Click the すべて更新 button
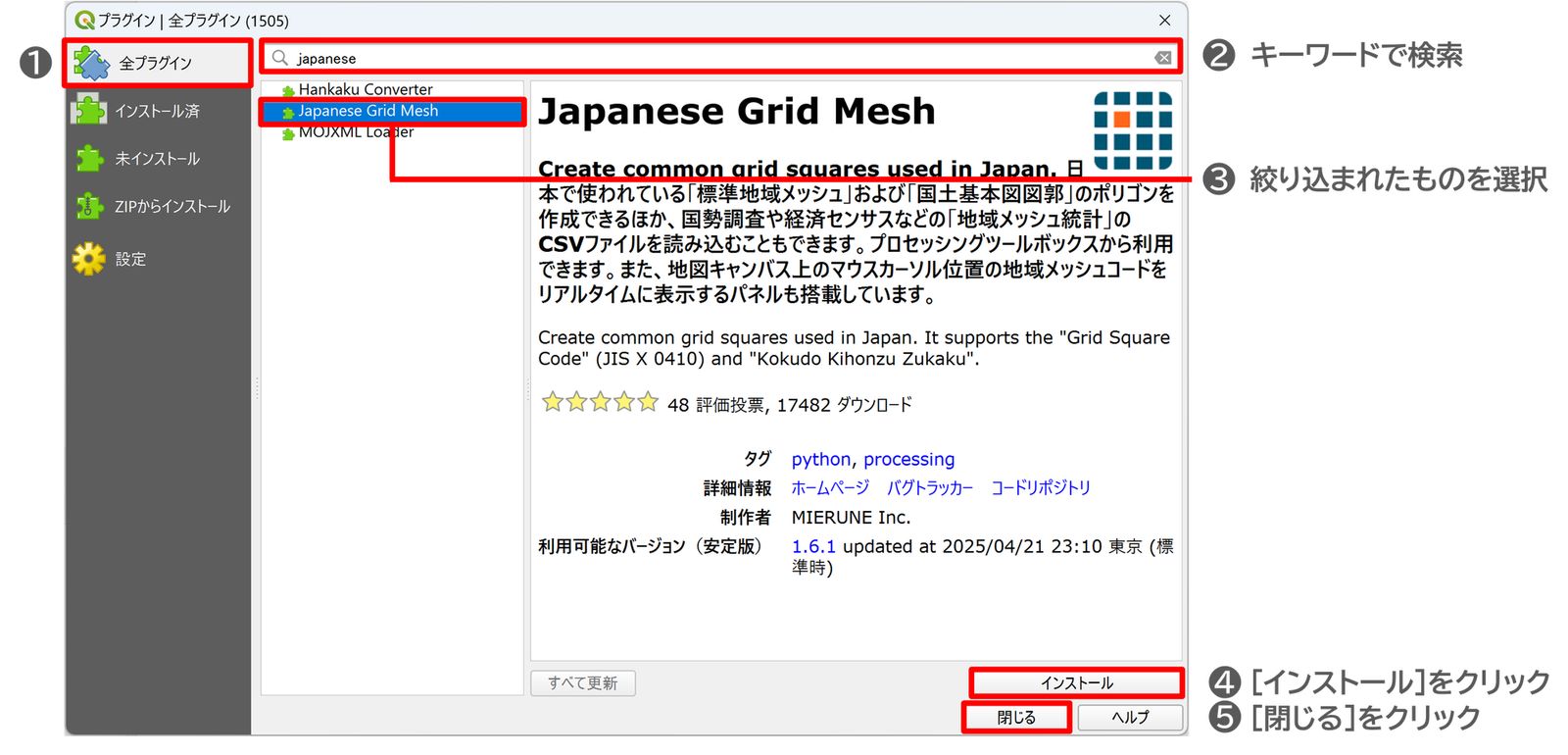The width and height of the screenshot is (1568, 755). pos(583,683)
